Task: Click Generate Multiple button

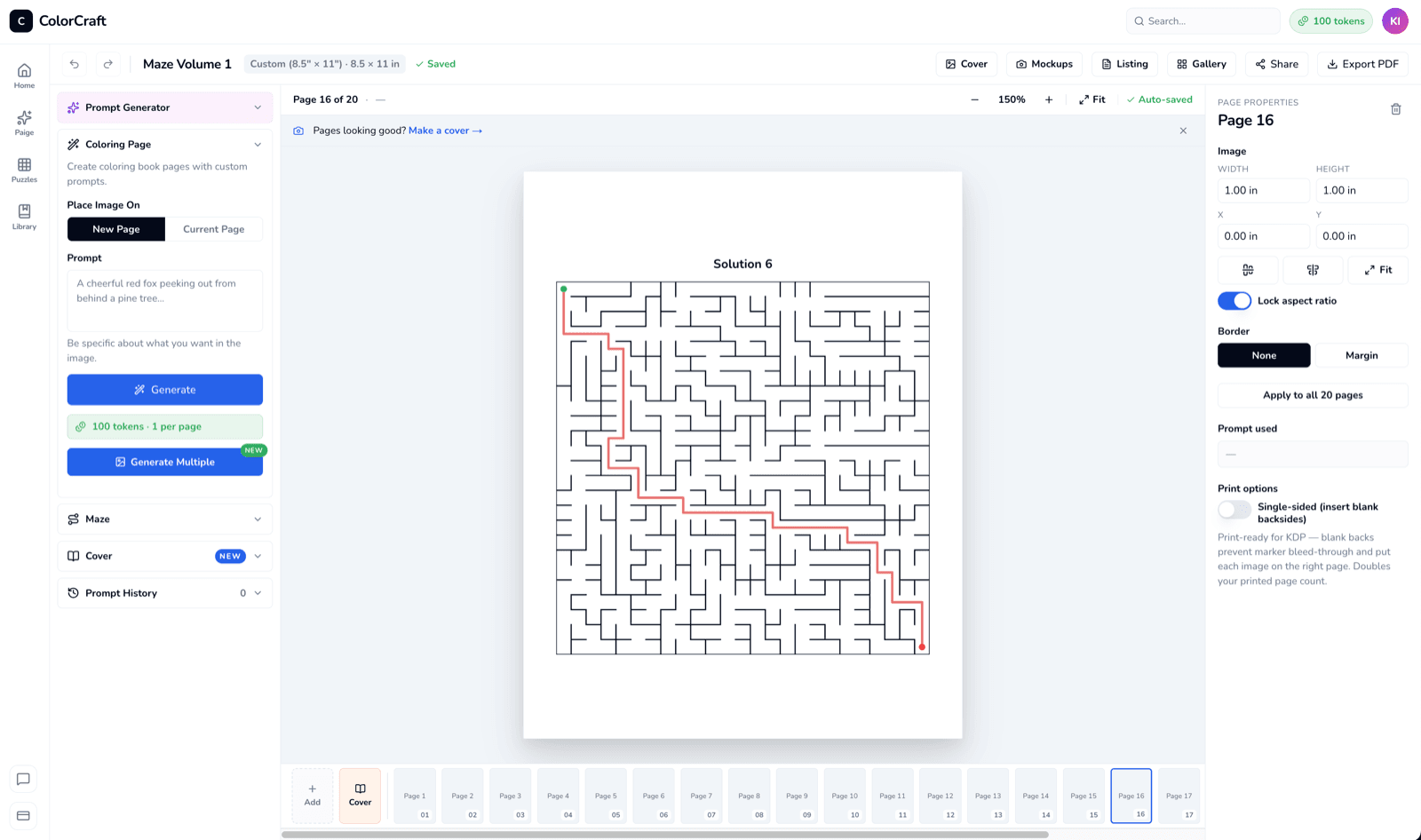Action: point(165,462)
